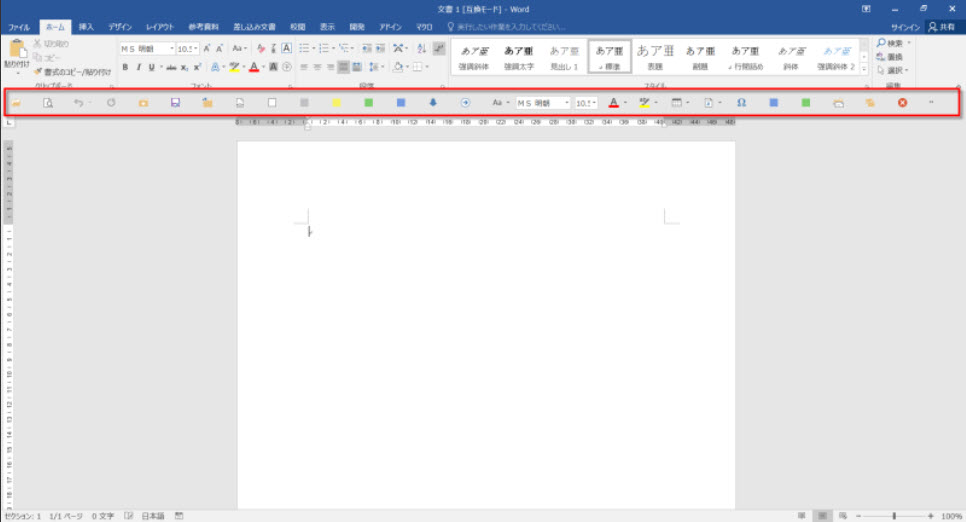Screen dimensions: 966x522
Task: Click the zoom slider in status bar
Action: click(x=893, y=516)
